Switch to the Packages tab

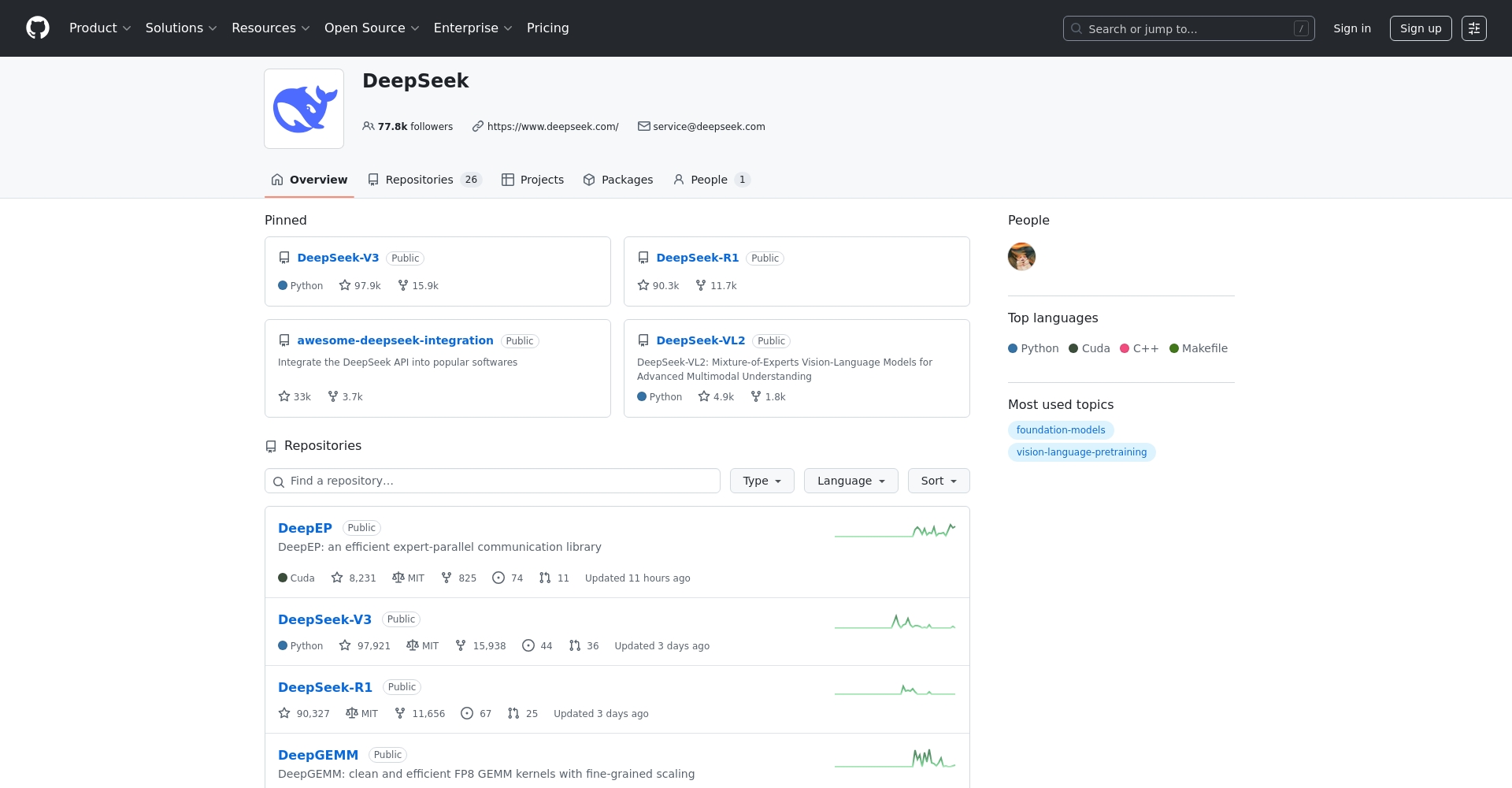[618, 180]
